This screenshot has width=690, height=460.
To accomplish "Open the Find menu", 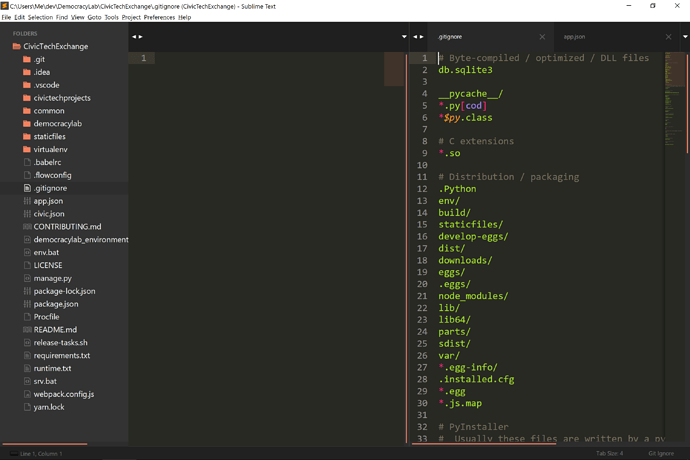I will [x=62, y=18].
